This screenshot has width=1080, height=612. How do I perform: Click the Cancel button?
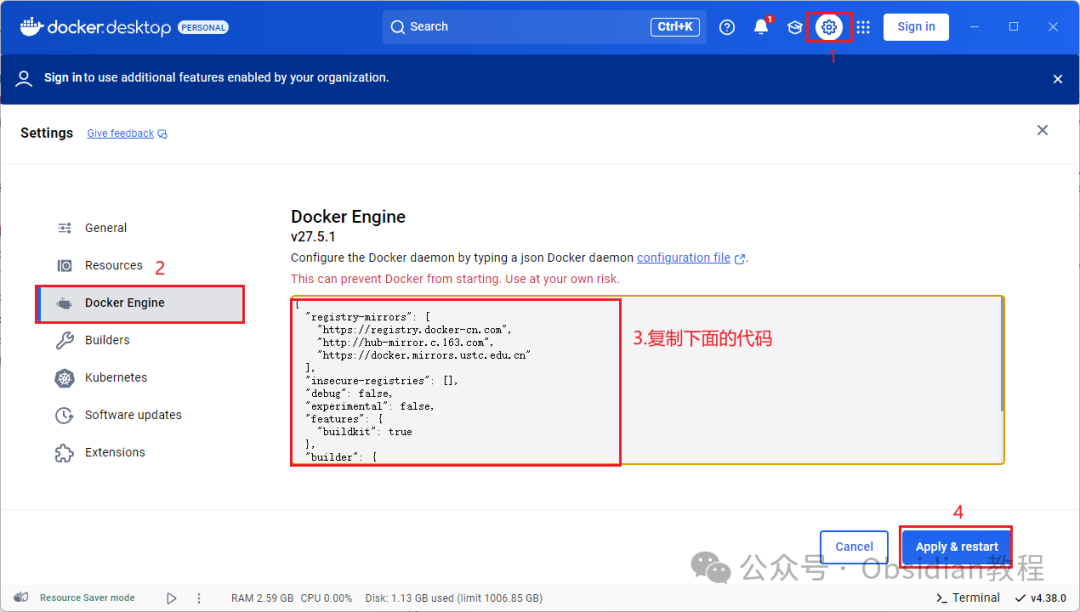click(x=854, y=547)
